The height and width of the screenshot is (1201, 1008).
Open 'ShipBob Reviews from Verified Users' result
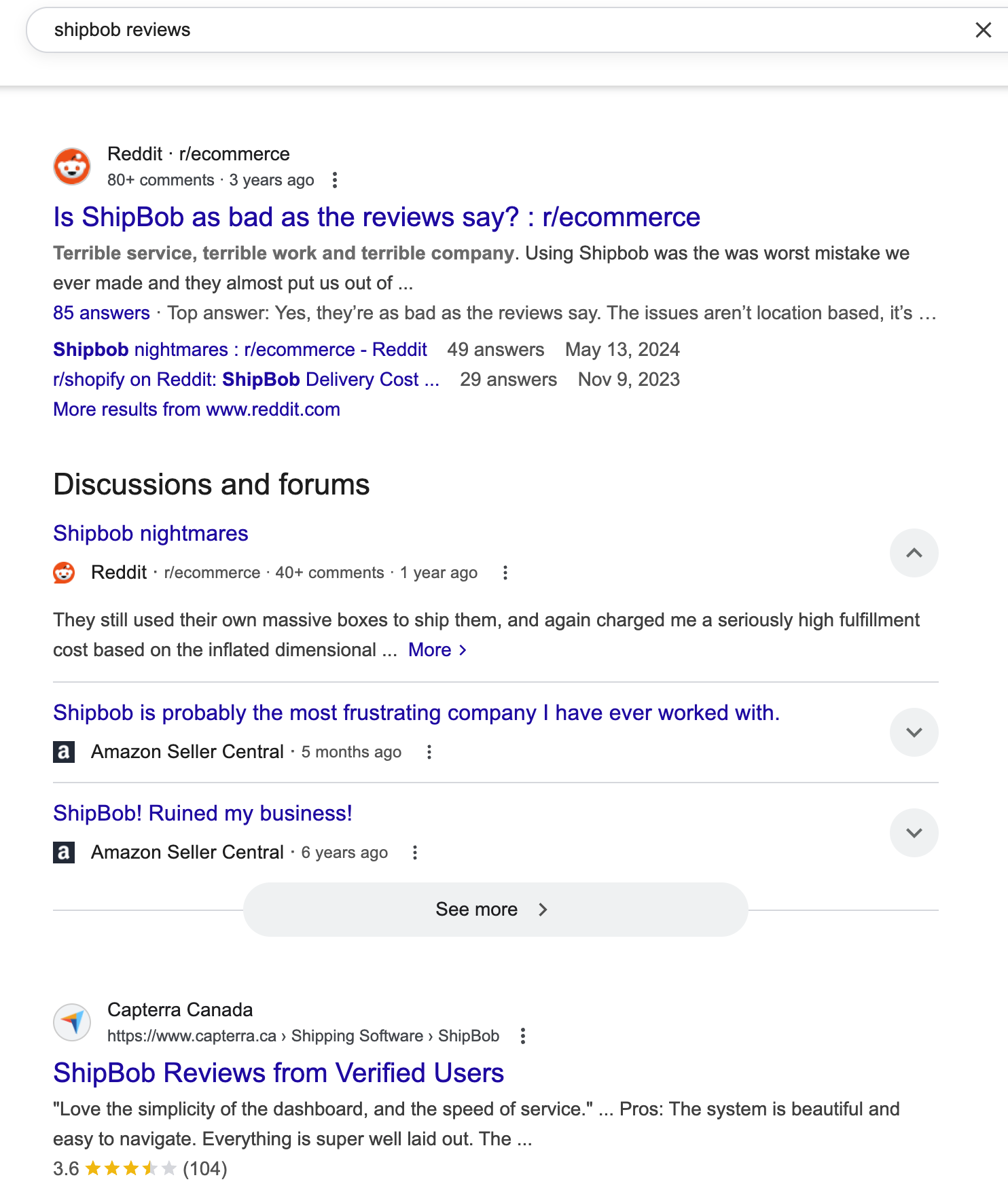[278, 1073]
